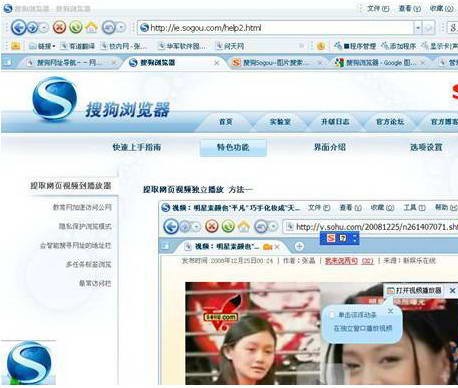
Task: Go to the Home page icon
Action: (x=91, y=27)
